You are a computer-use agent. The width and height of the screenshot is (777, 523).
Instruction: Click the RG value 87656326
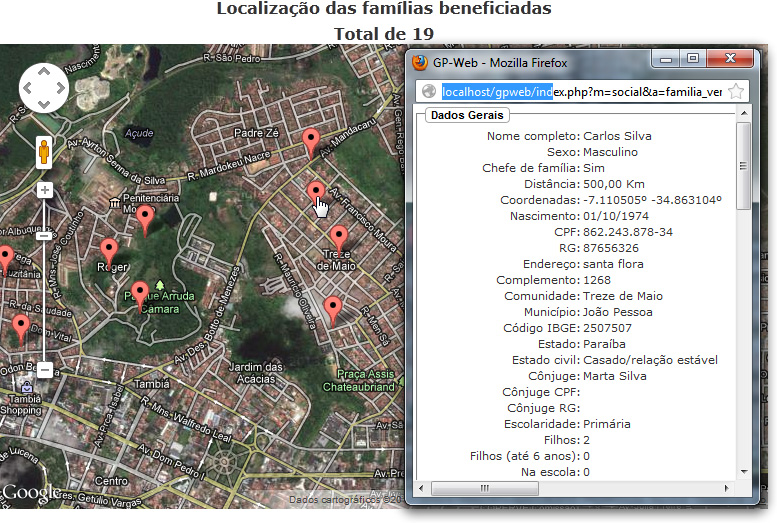pos(610,248)
